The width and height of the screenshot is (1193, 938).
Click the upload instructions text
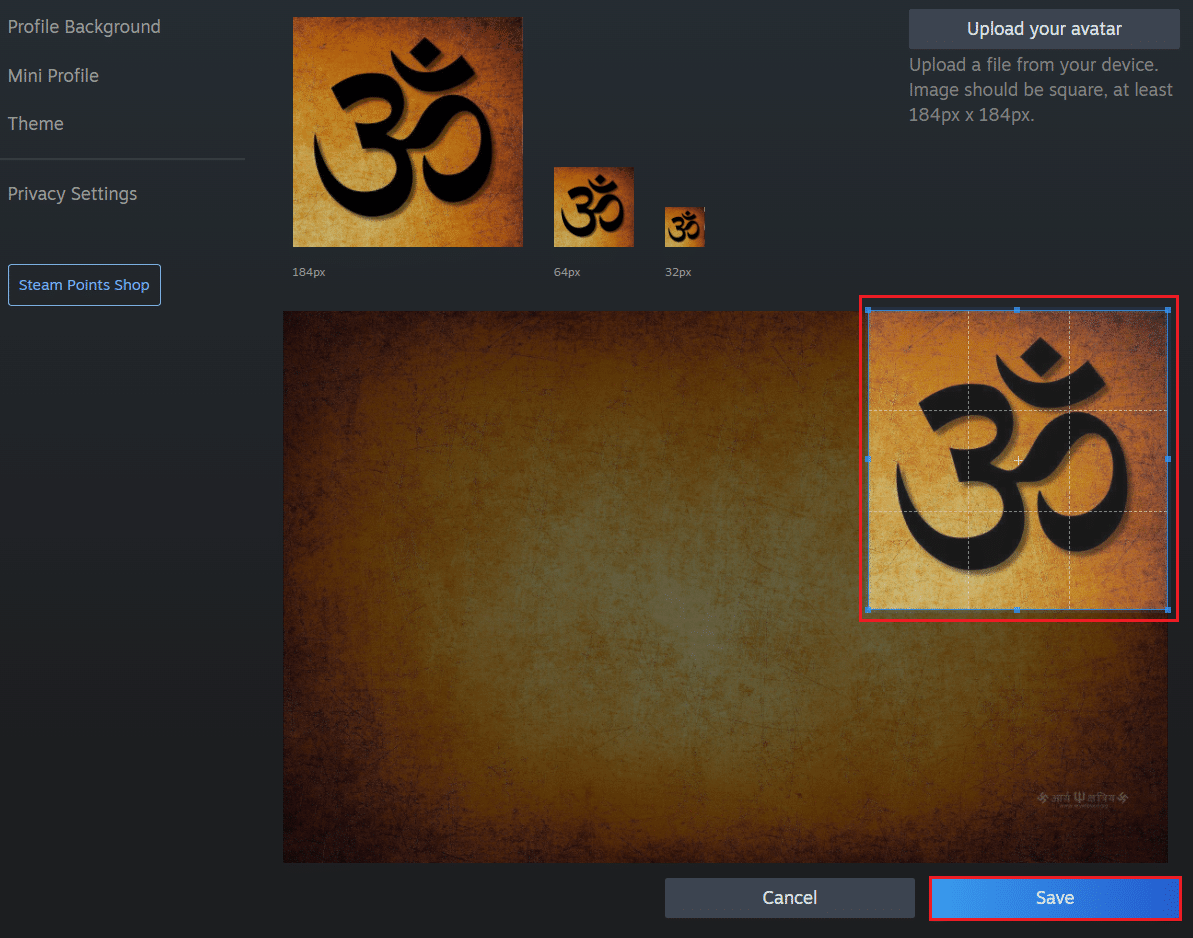click(1041, 90)
